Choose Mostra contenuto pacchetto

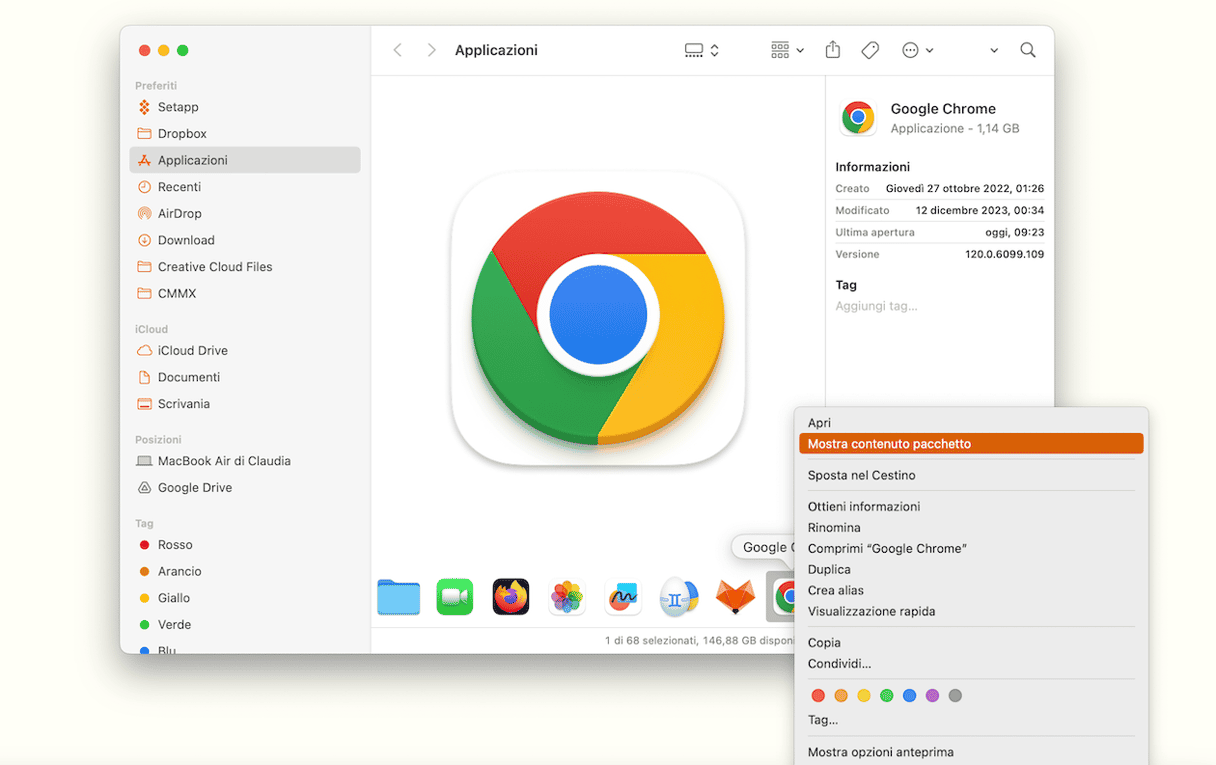pyautogui.click(x=971, y=444)
